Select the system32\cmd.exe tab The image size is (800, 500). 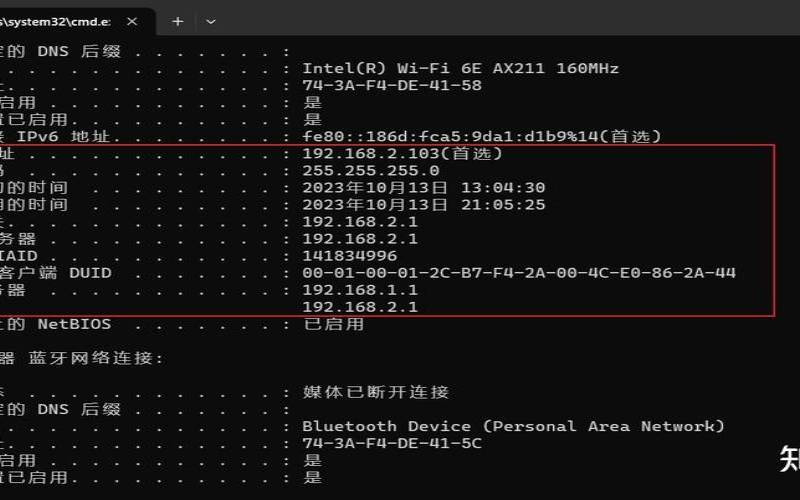[60, 20]
